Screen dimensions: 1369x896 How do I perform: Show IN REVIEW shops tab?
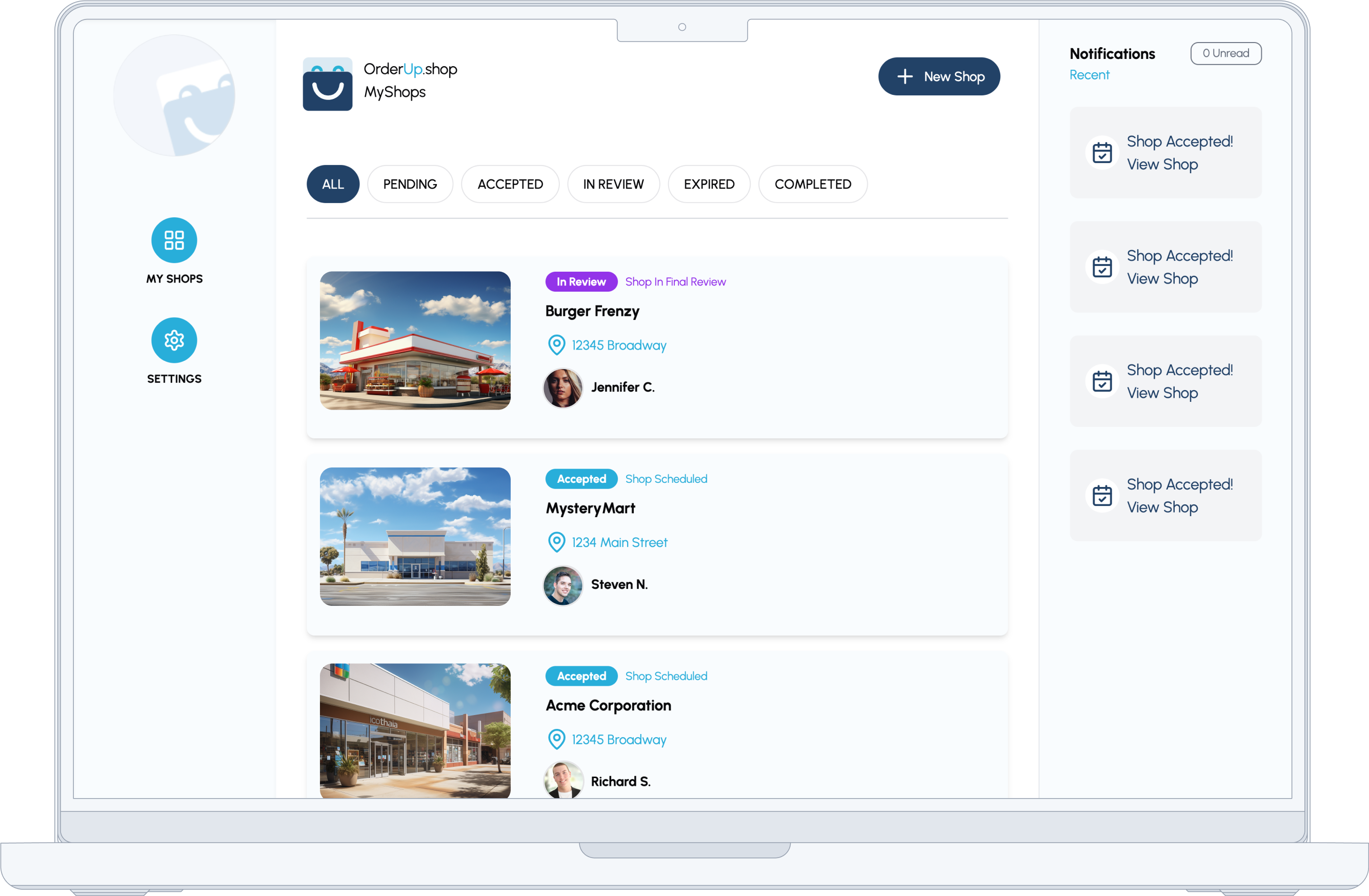coord(613,184)
